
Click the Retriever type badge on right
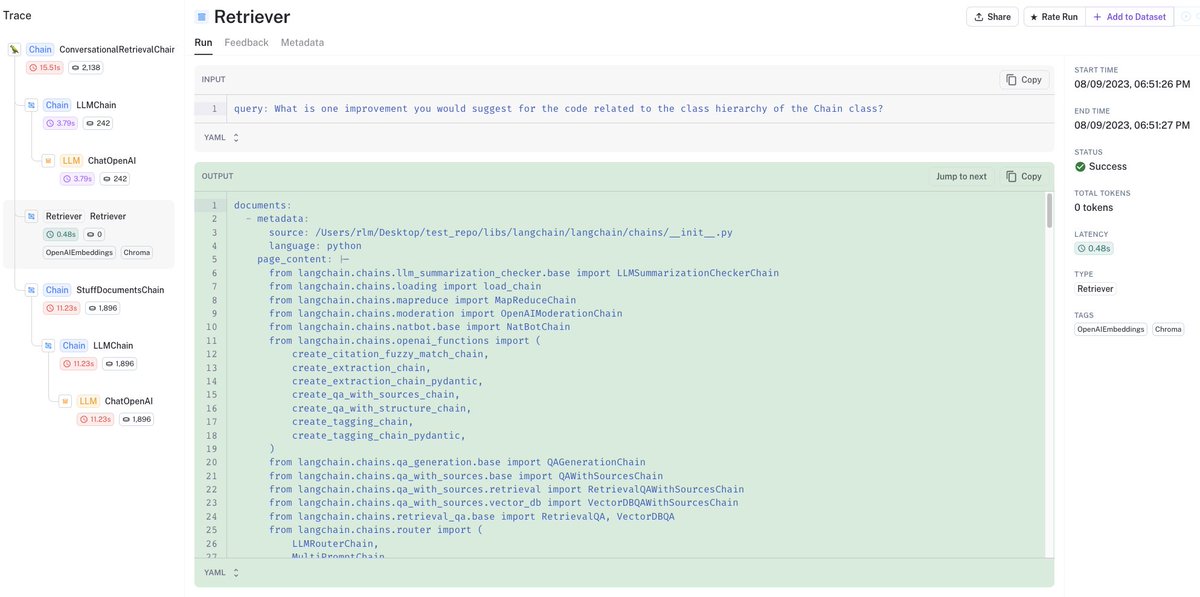pos(1095,289)
